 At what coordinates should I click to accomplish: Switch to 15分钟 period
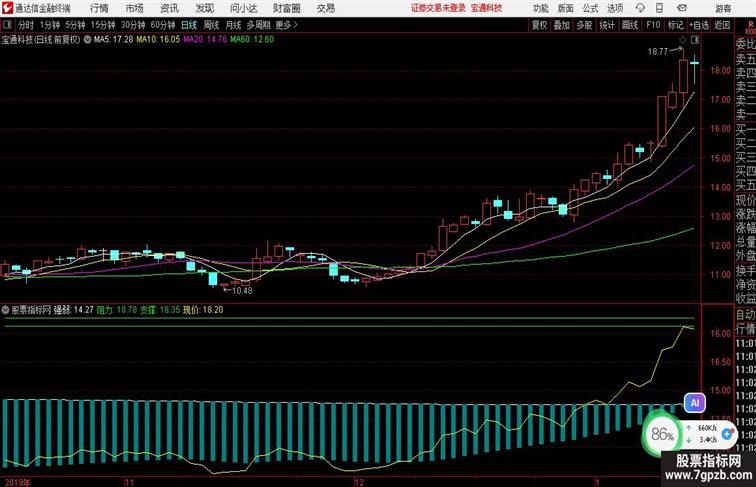coord(103,25)
